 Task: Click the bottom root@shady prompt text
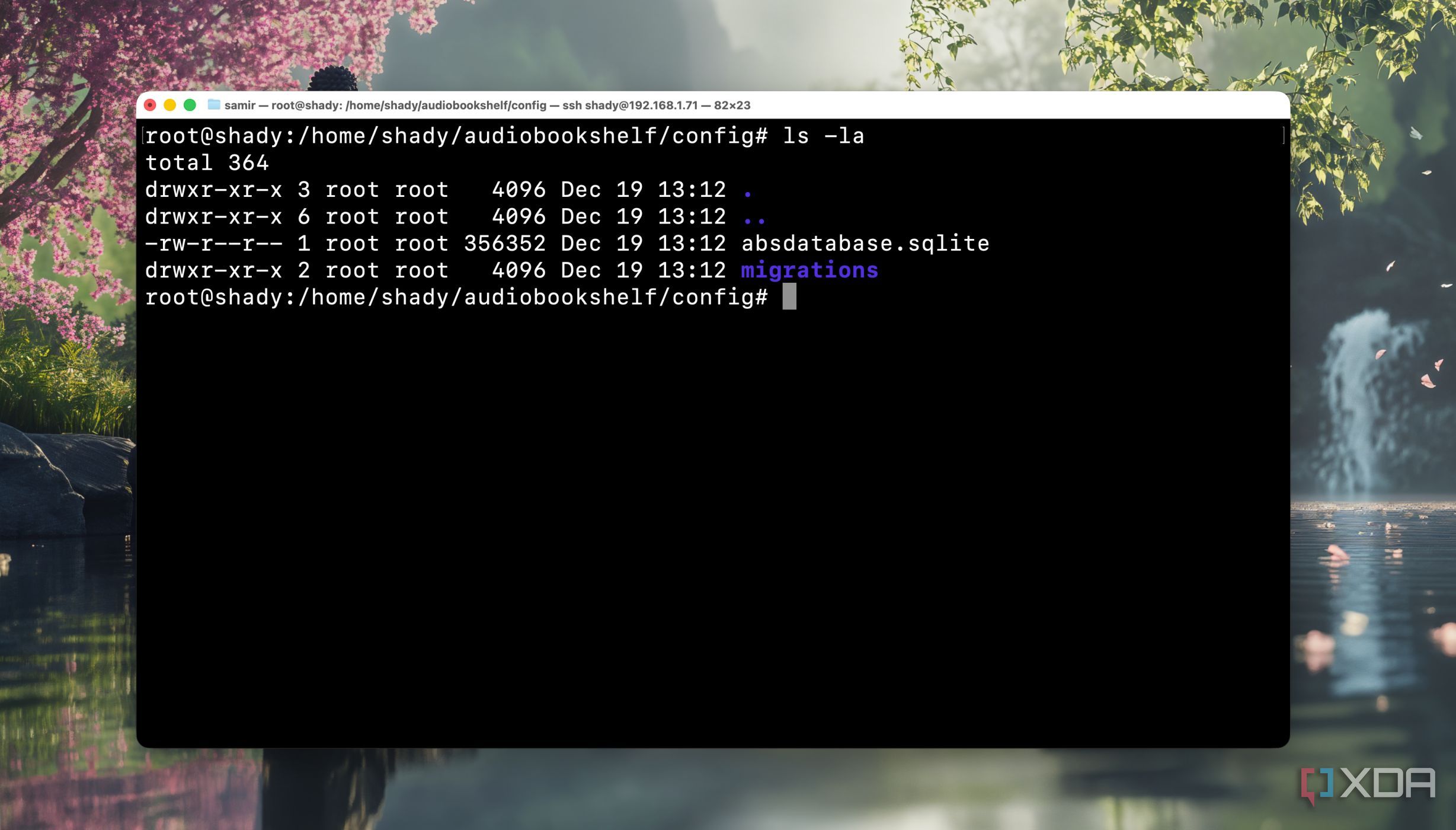click(x=456, y=297)
